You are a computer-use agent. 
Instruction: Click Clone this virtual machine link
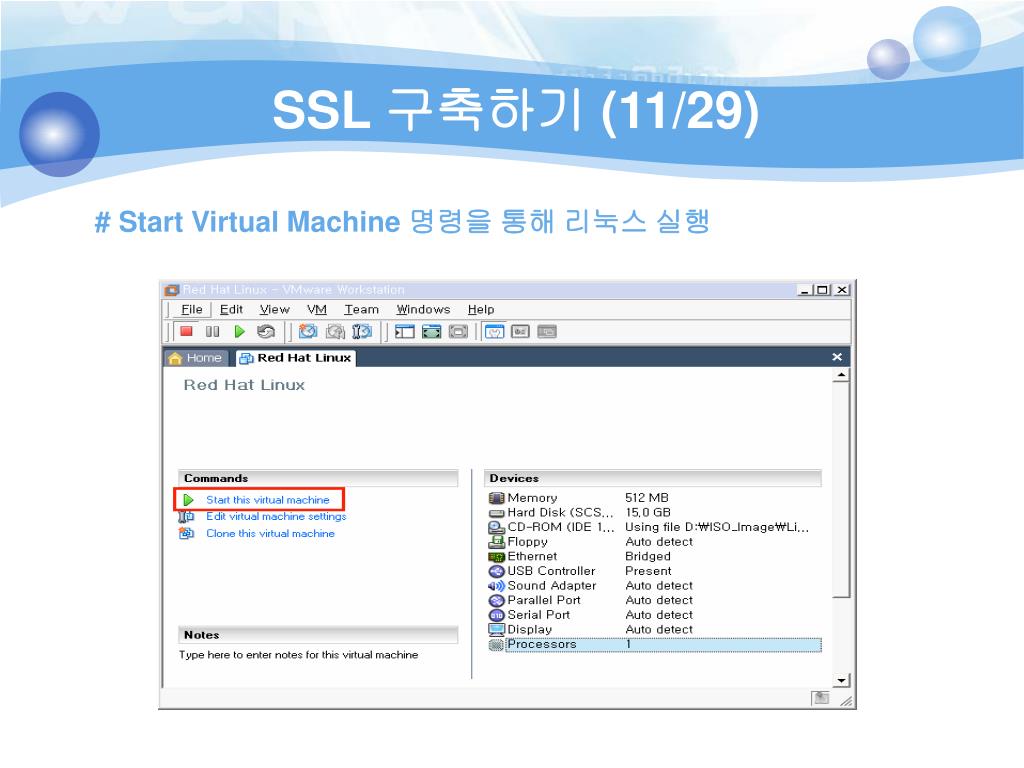(270, 534)
